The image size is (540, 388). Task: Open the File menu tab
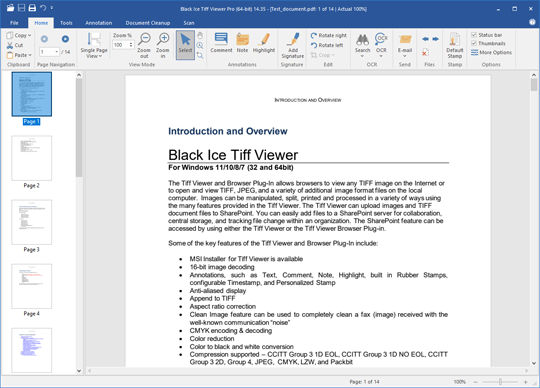[x=14, y=23]
